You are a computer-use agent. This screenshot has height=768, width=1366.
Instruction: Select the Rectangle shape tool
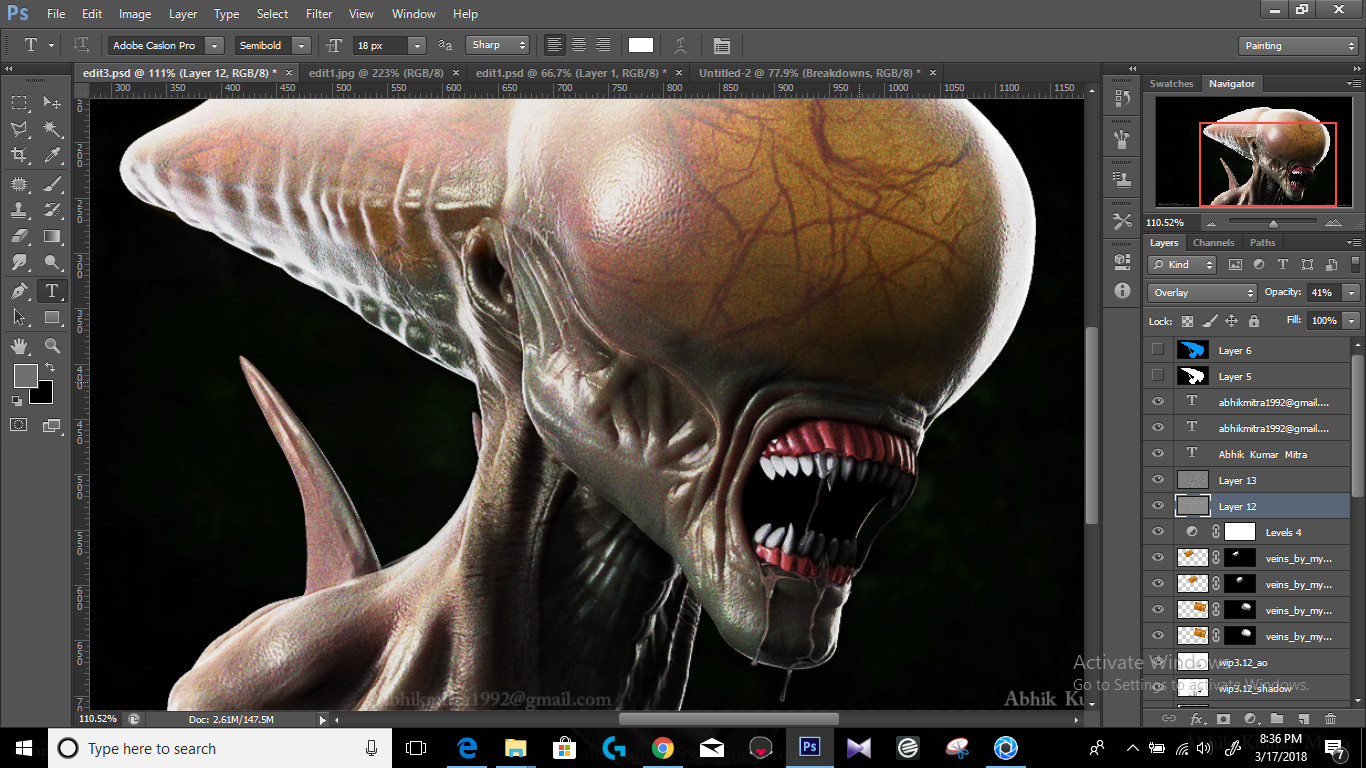tap(52, 317)
